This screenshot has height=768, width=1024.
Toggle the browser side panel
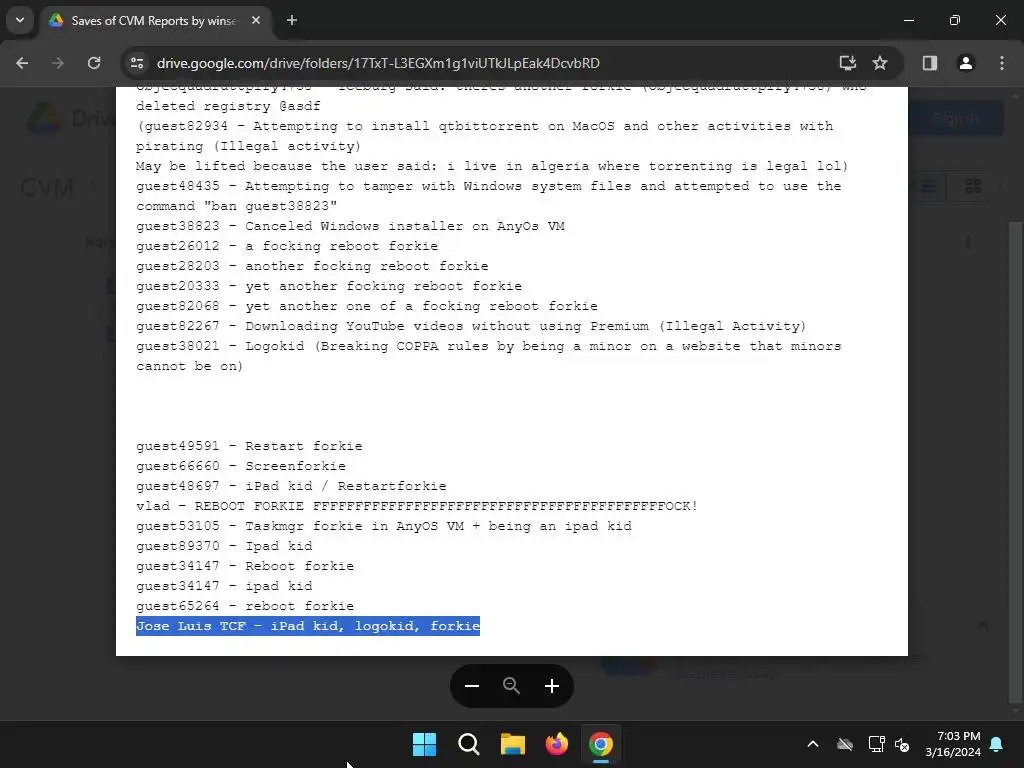point(930,63)
